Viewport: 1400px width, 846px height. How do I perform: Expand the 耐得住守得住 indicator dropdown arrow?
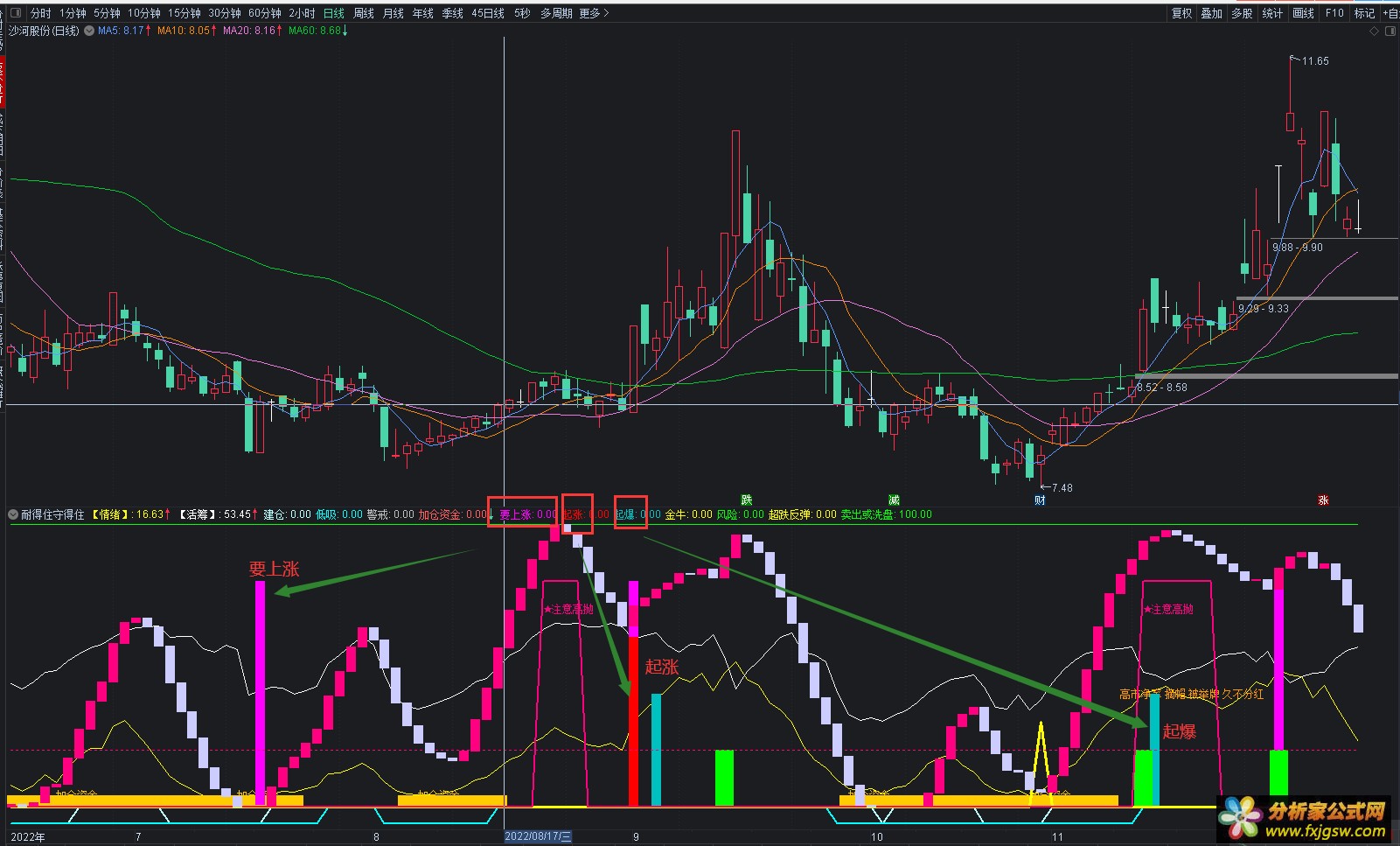pyautogui.click(x=13, y=514)
